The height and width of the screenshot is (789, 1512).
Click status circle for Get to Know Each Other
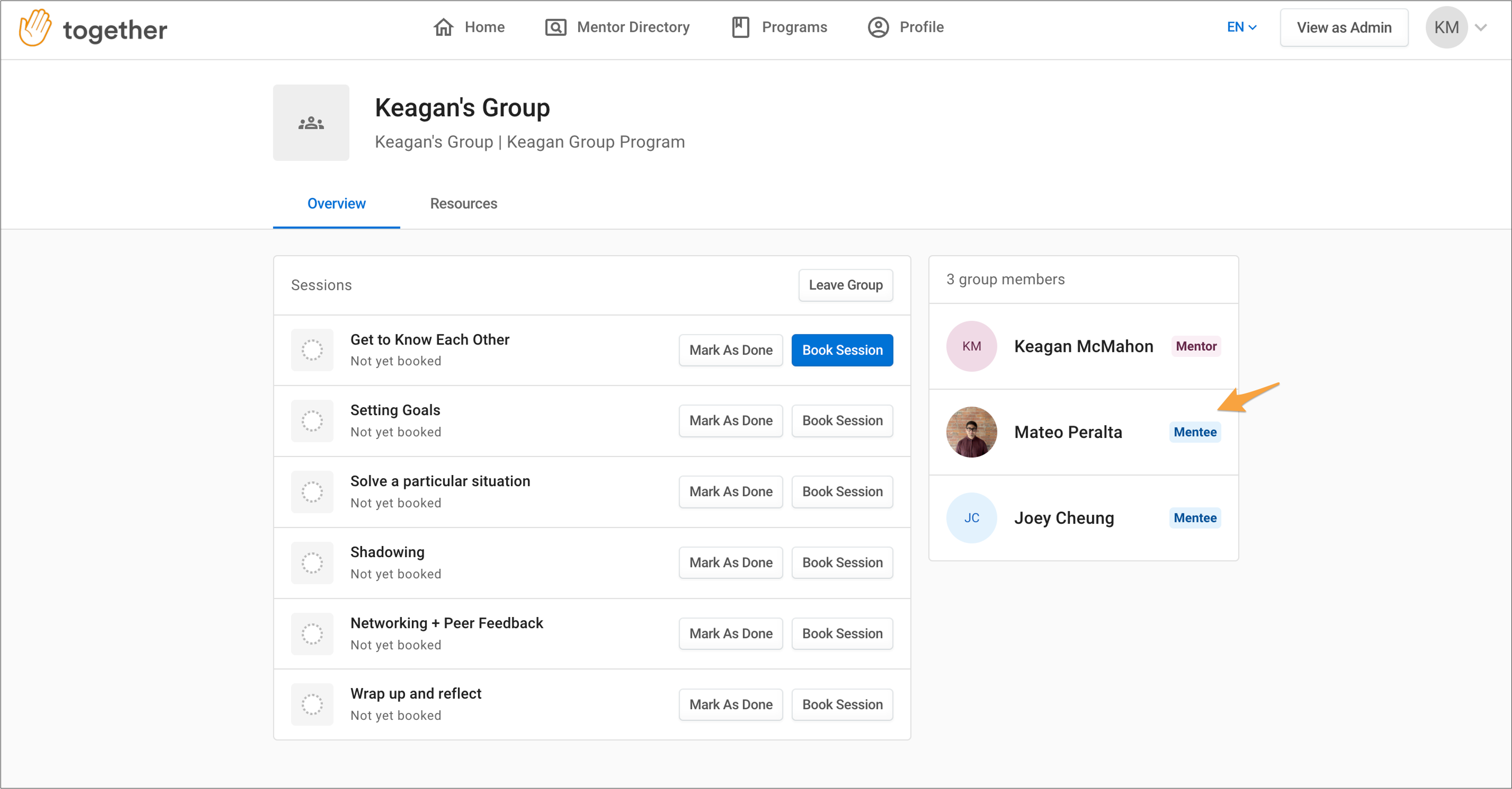tap(312, 350)
